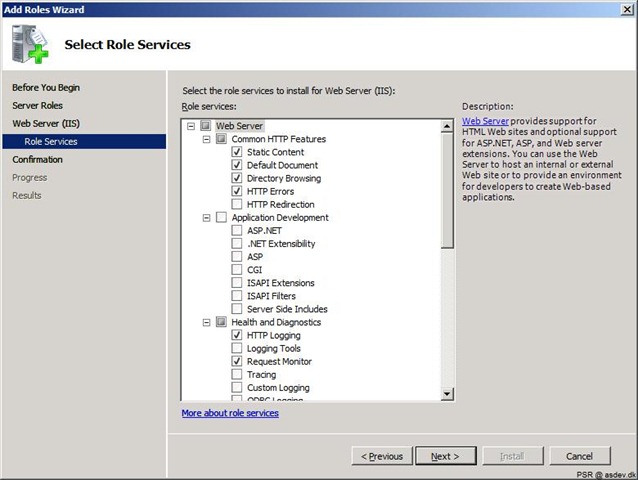
Task: Select the Application Development label
Action: point(280,217)
